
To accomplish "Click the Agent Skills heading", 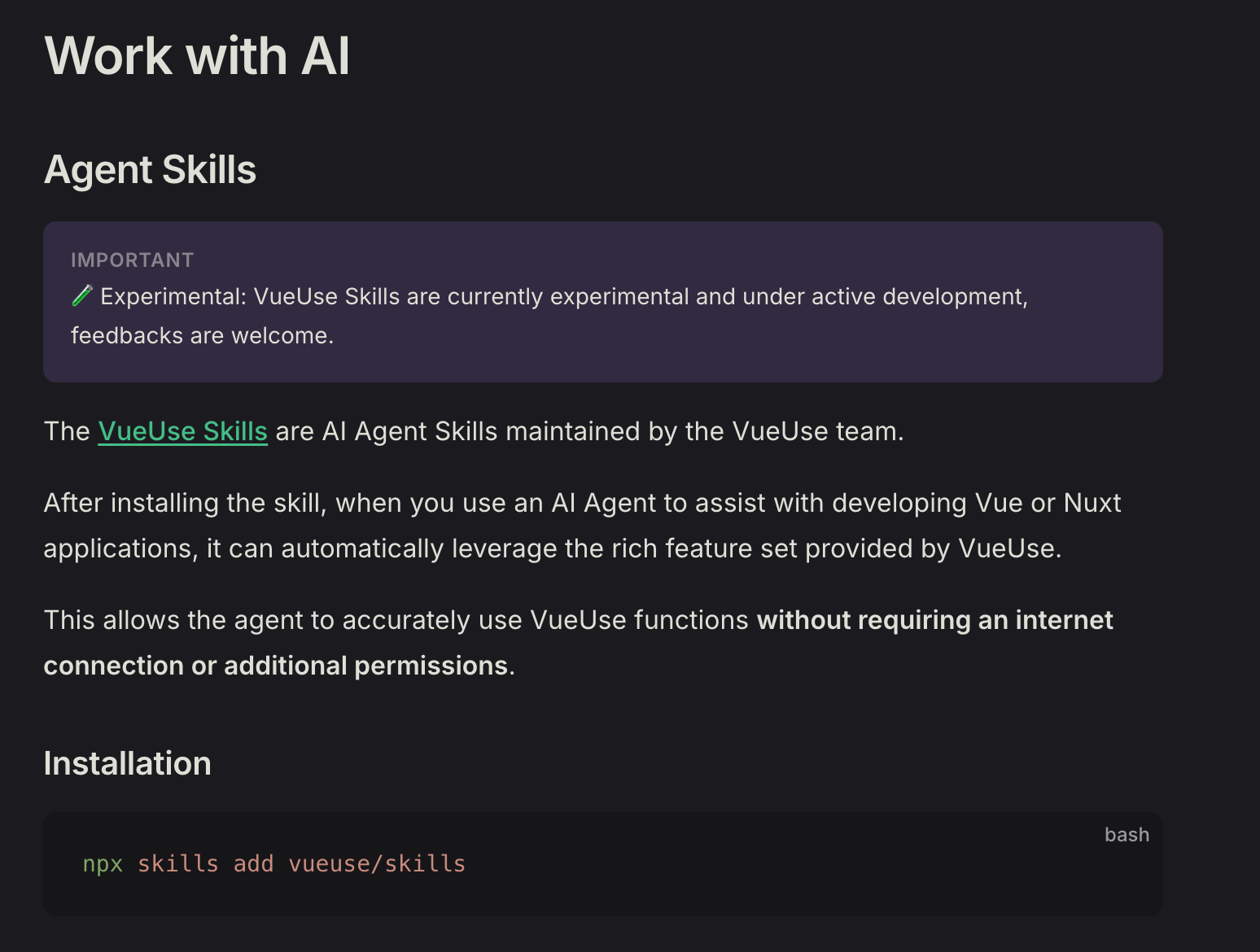I will [150, 170].
